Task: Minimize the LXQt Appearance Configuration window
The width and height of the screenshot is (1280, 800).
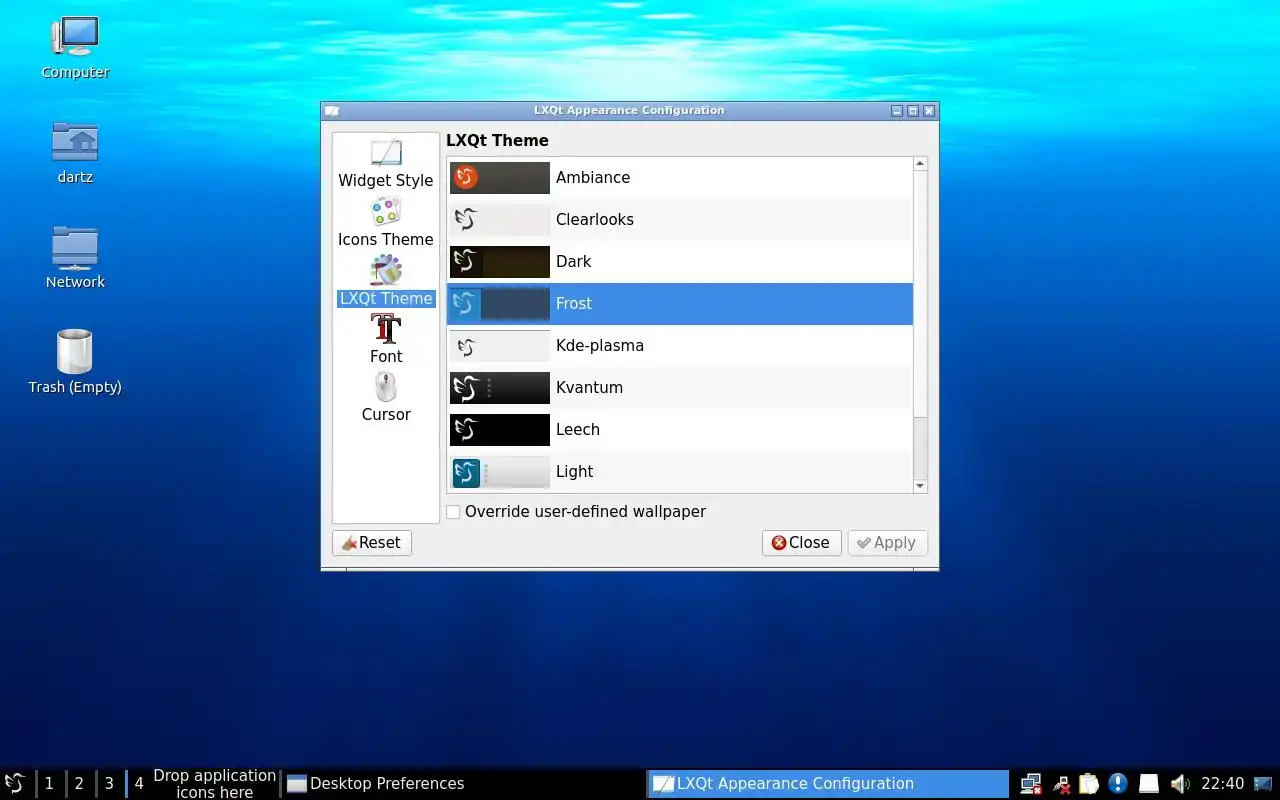Action: click(x=897, y=111)
